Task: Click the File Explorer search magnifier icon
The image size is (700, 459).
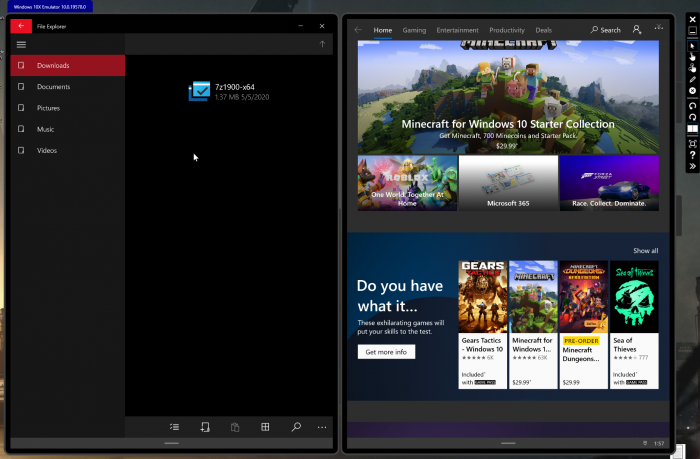Action: (296, 427)
